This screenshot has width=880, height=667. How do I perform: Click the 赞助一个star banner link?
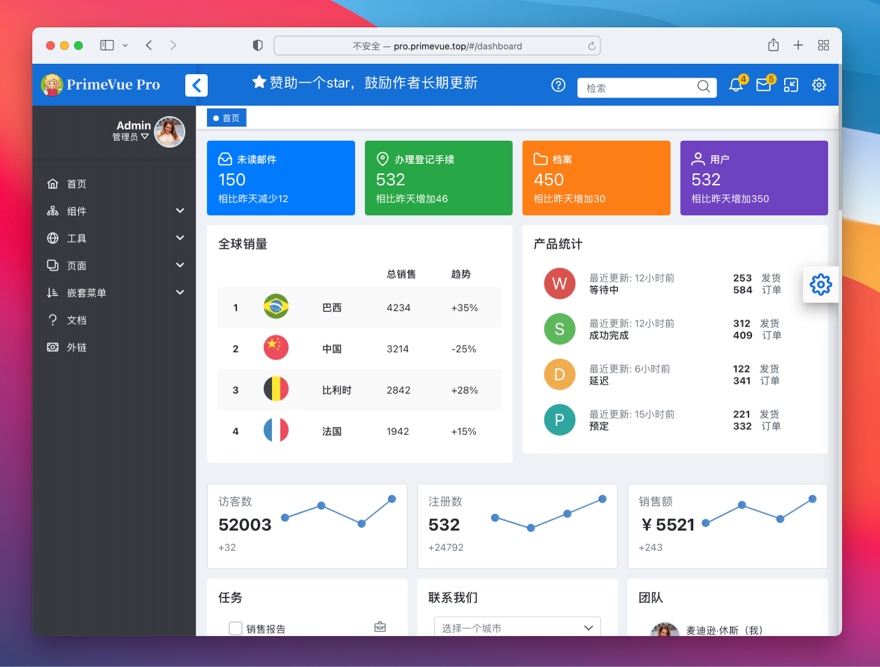tap(365, 83)
